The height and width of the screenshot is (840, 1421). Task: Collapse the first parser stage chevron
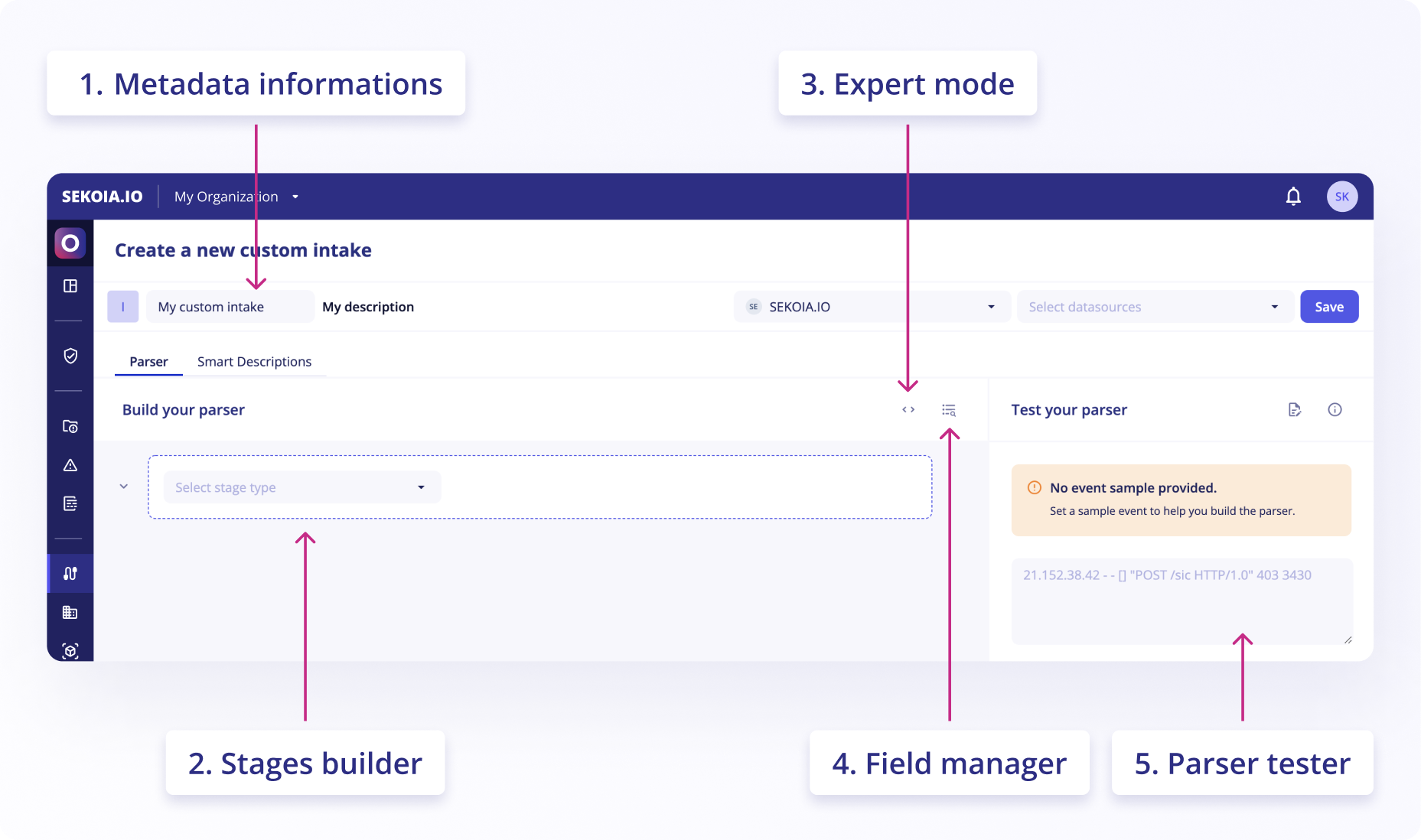[x=123, y=487]
